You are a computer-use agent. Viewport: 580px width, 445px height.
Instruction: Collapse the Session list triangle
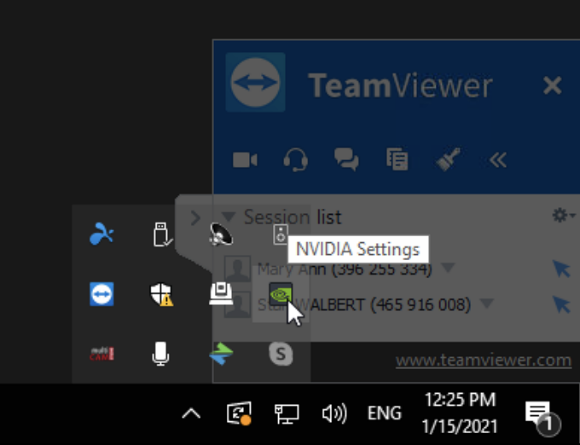[x=229, y=216]
